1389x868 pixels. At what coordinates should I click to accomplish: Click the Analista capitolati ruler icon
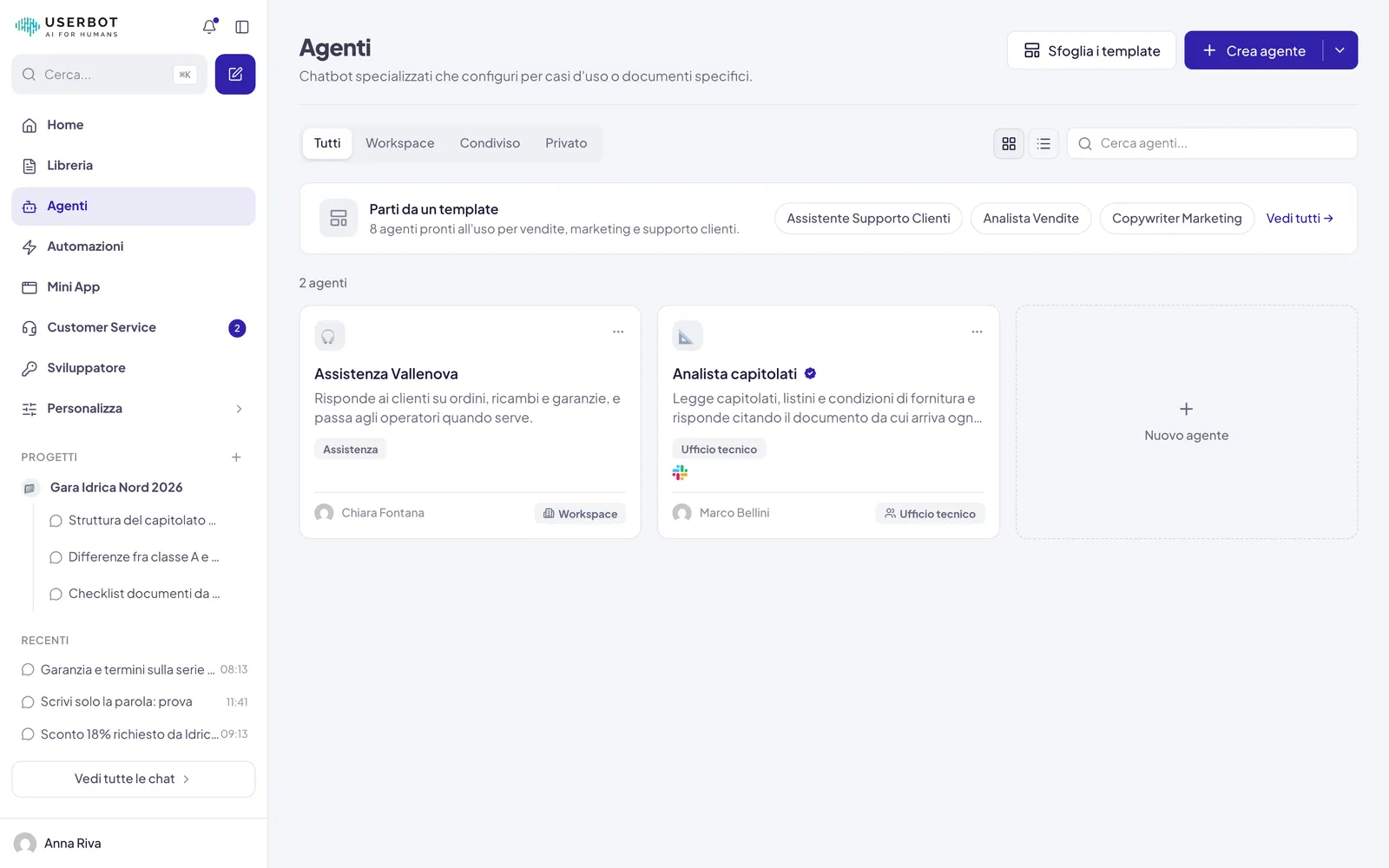pos(688,336)
